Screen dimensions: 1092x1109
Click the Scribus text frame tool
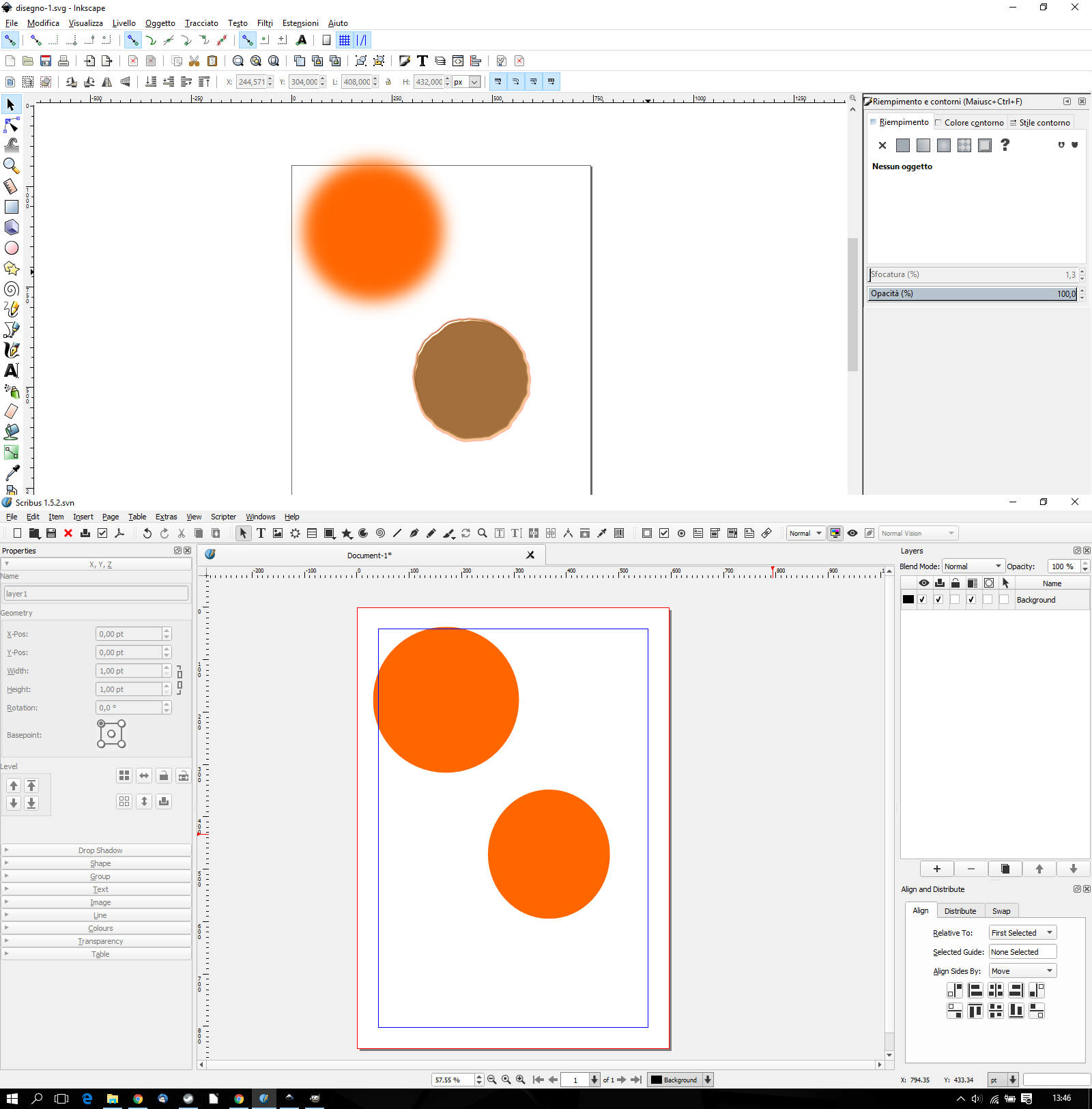261,534
